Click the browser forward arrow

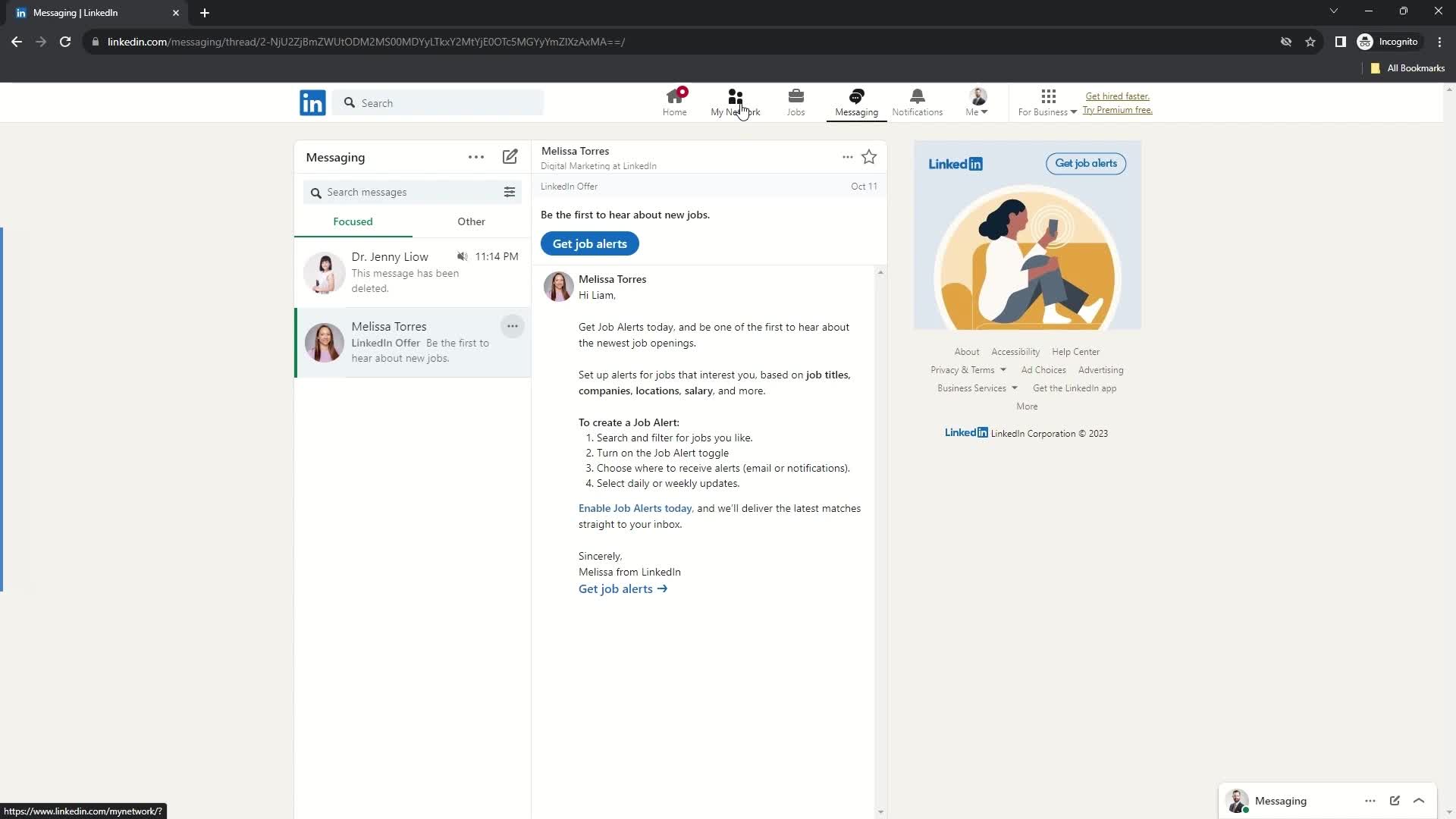coord(41,42)
